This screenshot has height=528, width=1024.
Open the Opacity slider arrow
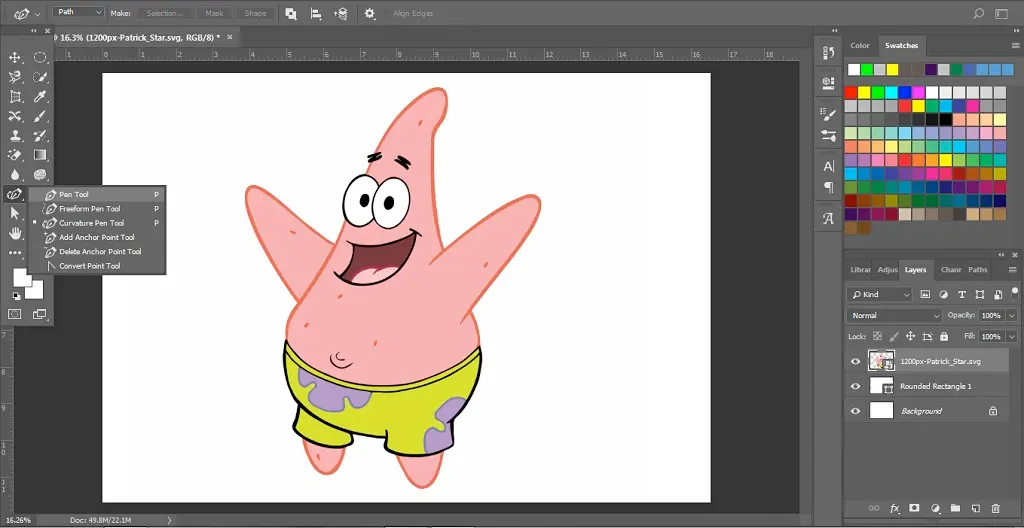(1012, 316)
